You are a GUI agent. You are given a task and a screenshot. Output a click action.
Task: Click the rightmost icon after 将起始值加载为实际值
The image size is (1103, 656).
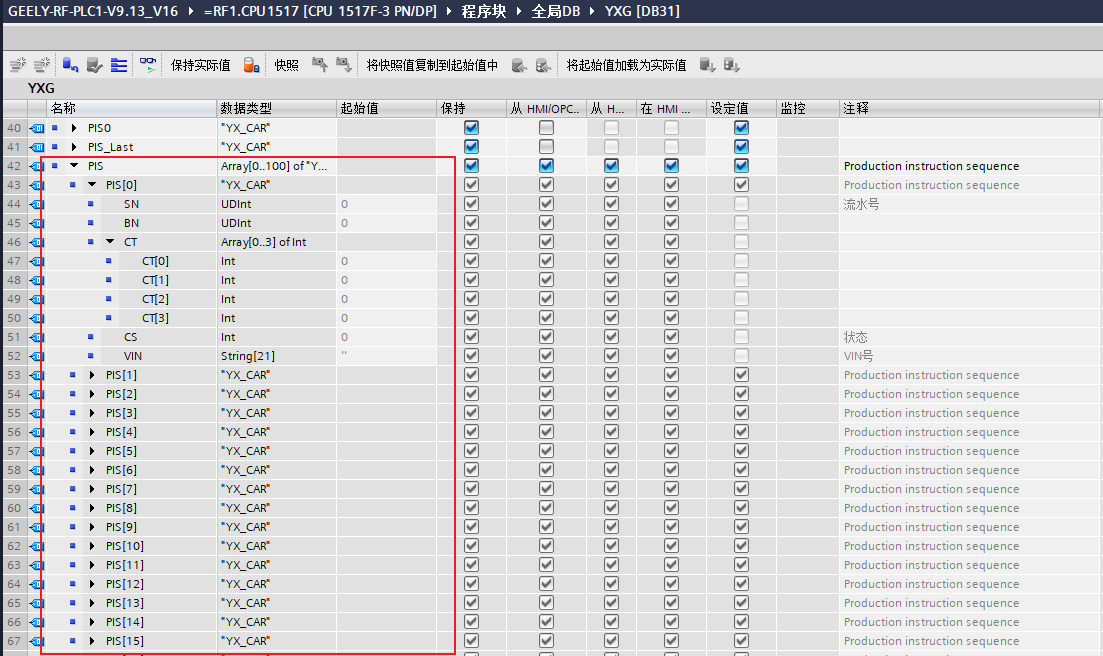coord(731,65)
